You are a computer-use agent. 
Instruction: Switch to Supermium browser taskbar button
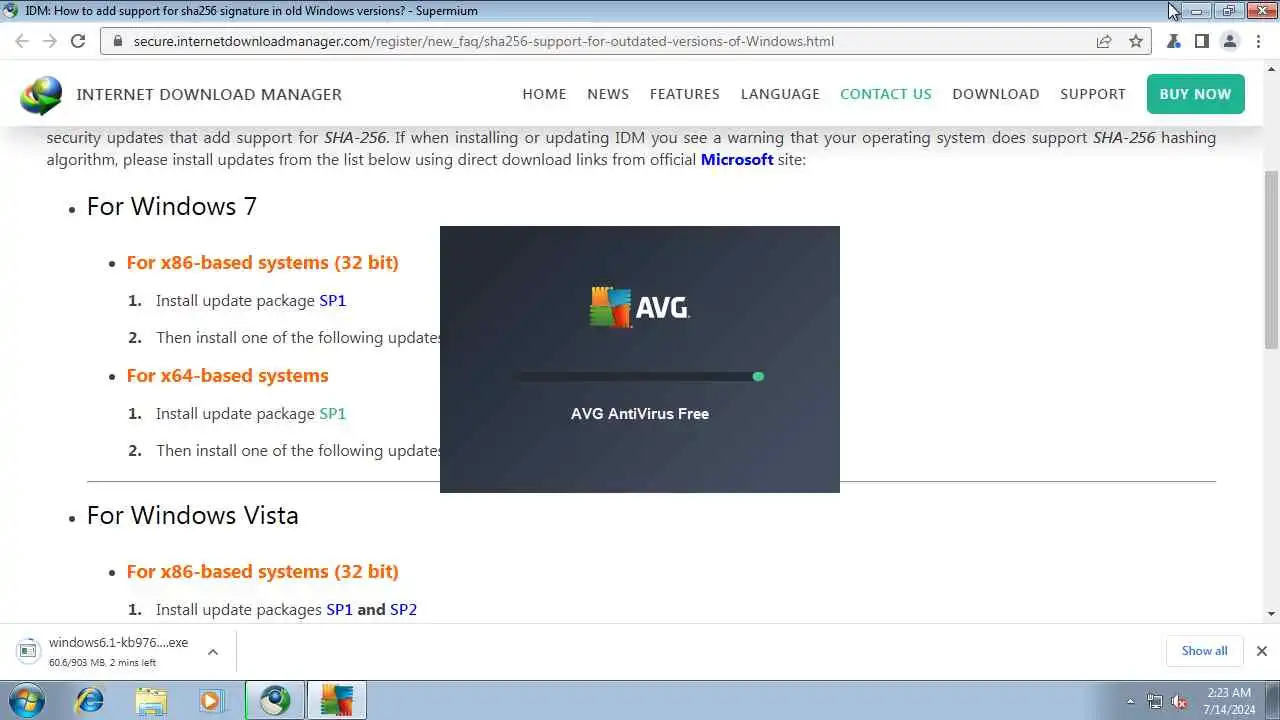coord(275,700)
